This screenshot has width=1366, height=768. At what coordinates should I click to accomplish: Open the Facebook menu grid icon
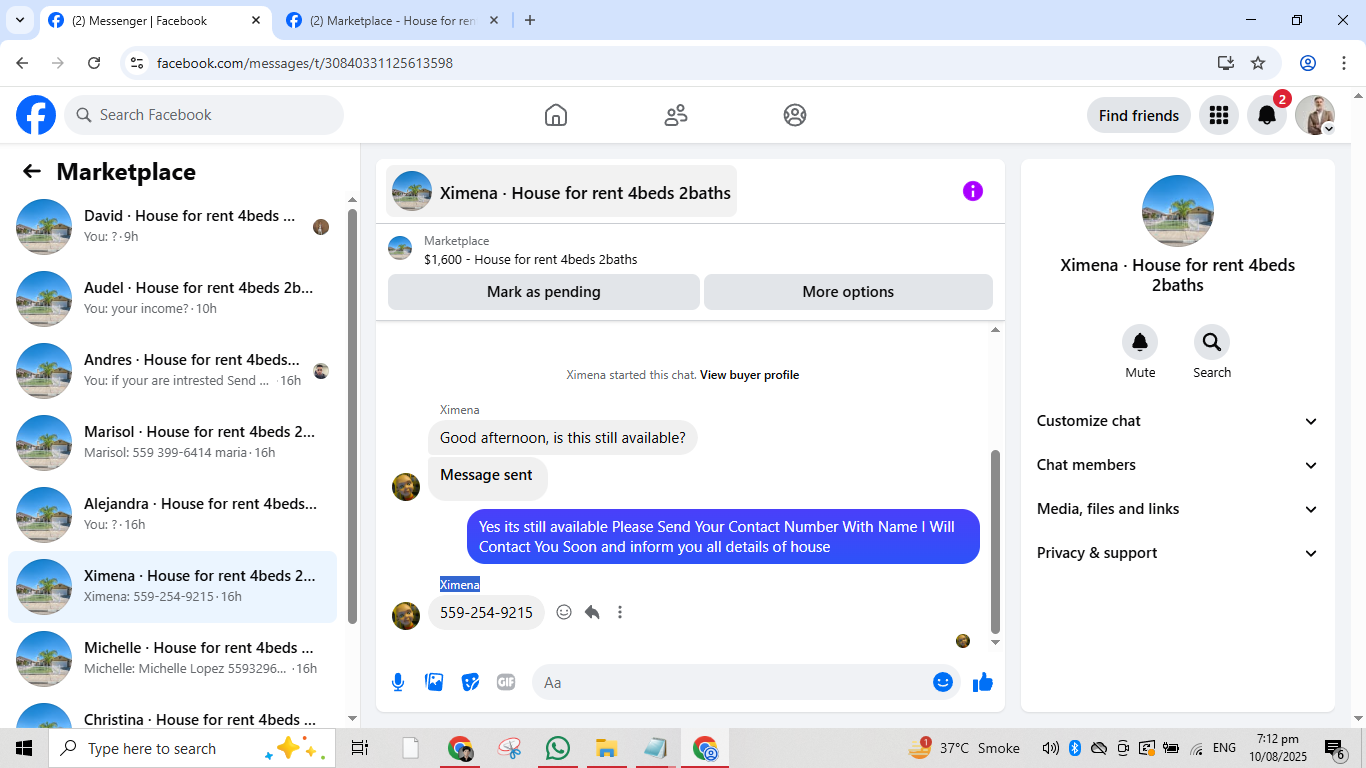(1218, 115)
